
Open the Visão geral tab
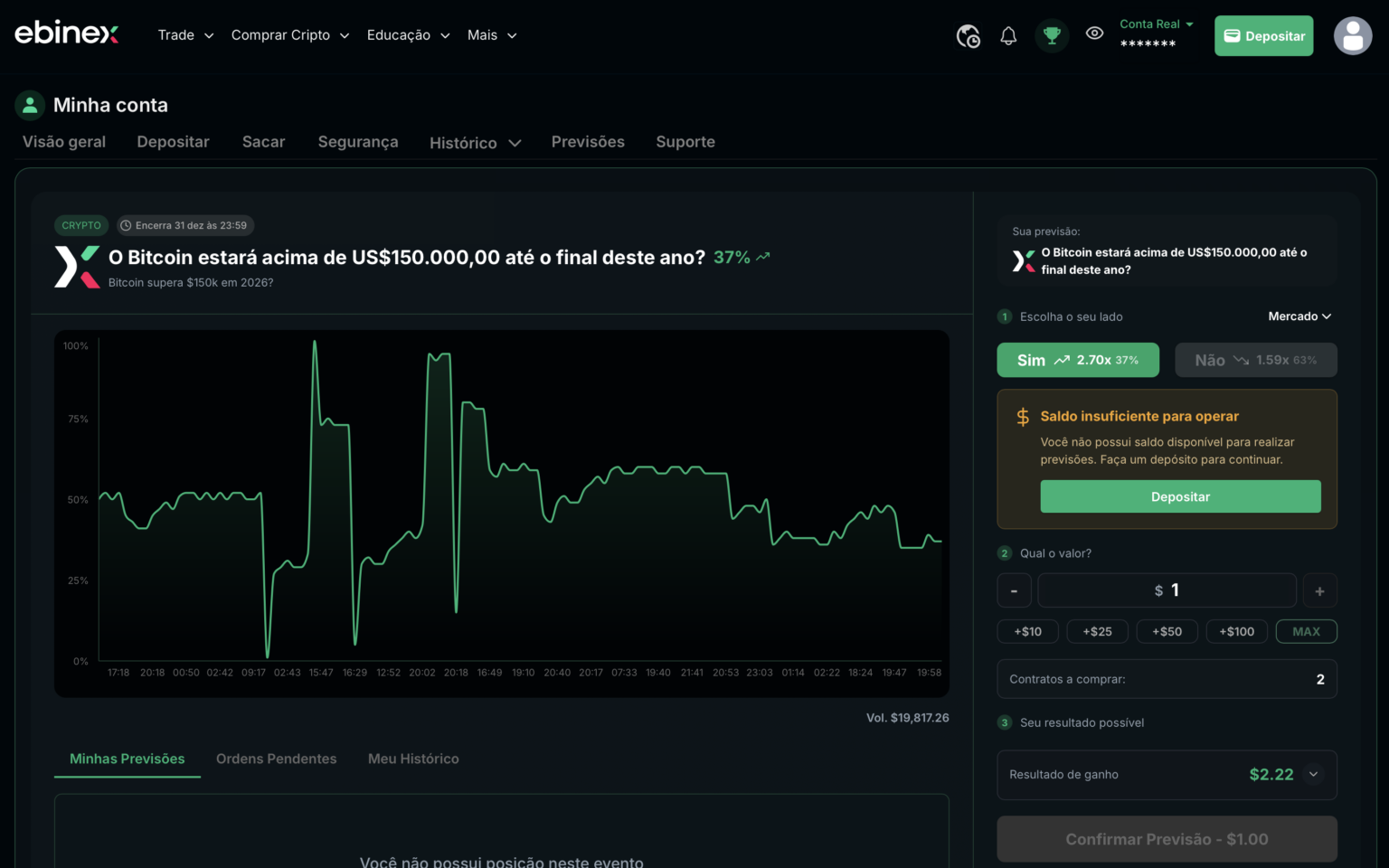[x=64, y=142]
